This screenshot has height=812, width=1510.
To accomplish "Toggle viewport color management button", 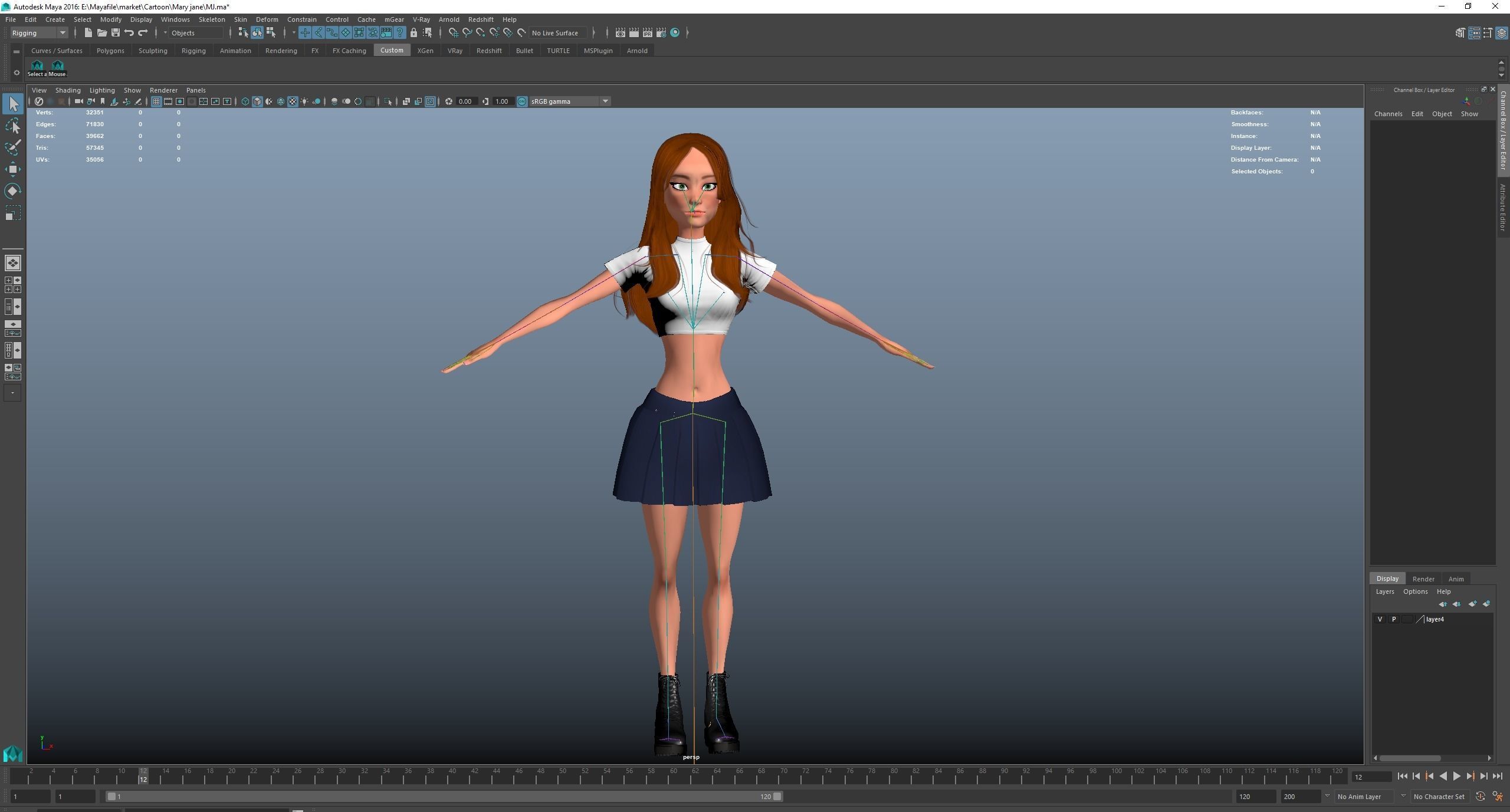I will (x=522, y=101).
